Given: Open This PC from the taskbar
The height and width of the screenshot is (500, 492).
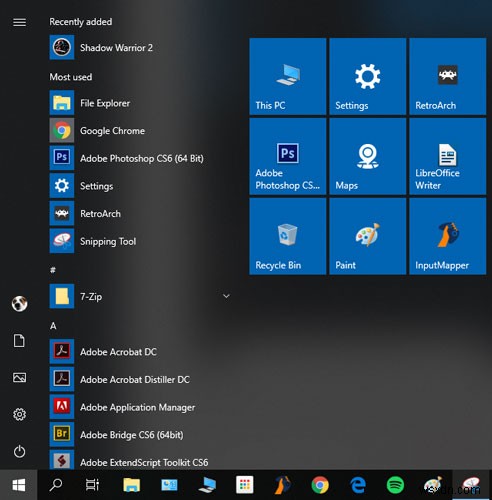Looking at the screenshot, I should point(207,485).
